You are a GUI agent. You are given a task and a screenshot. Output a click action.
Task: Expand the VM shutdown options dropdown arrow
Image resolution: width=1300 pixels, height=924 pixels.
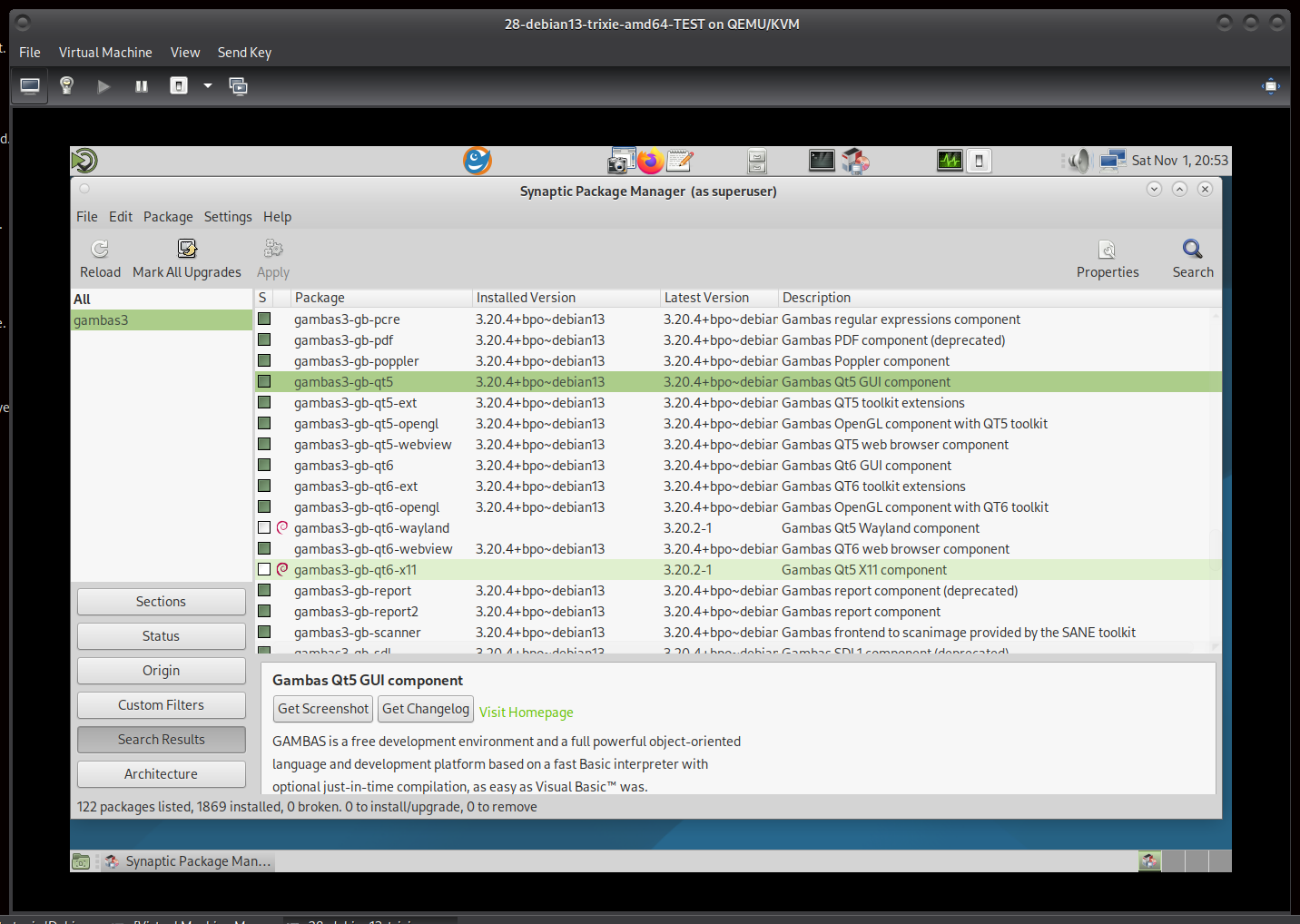208,86
